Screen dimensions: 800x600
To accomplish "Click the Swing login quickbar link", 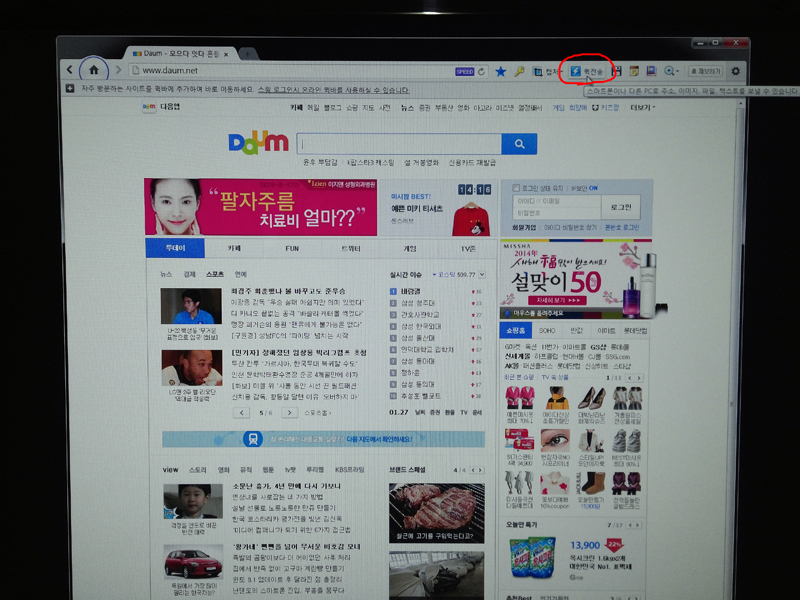I will point(333,90).
